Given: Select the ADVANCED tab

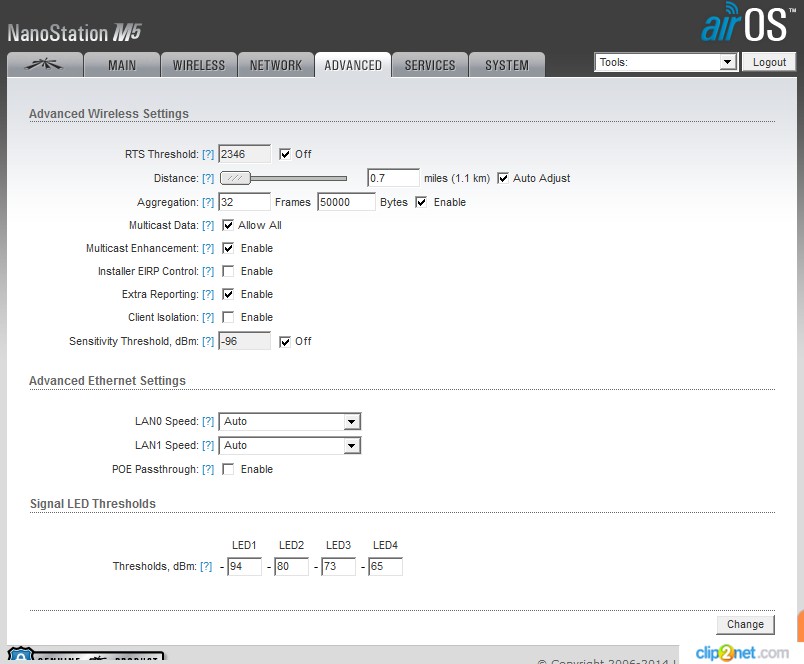Looking at the screenshot, I should (x=353, y=65).
